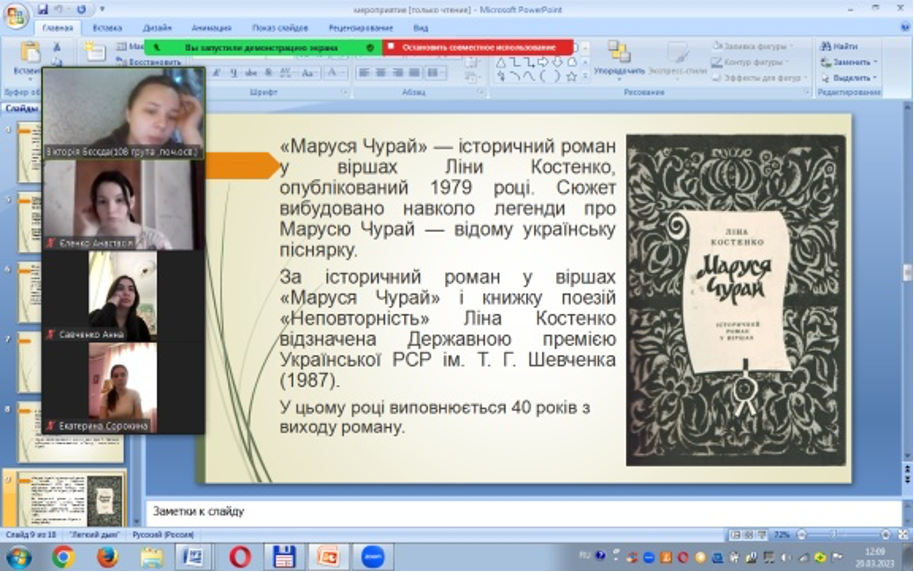914x572 pixels.
Task: Open Firefox from the taskbar
Action: [x=108, y=556]
